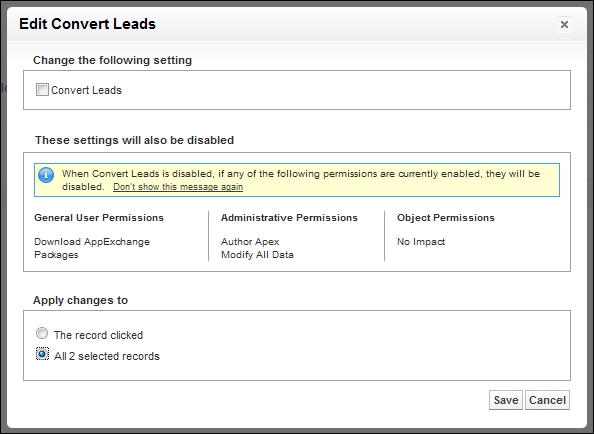Click the Apply changes to section heading
The height and width of the screenshot is (434, 594).
pyautogui.click(x=80, y=300)
